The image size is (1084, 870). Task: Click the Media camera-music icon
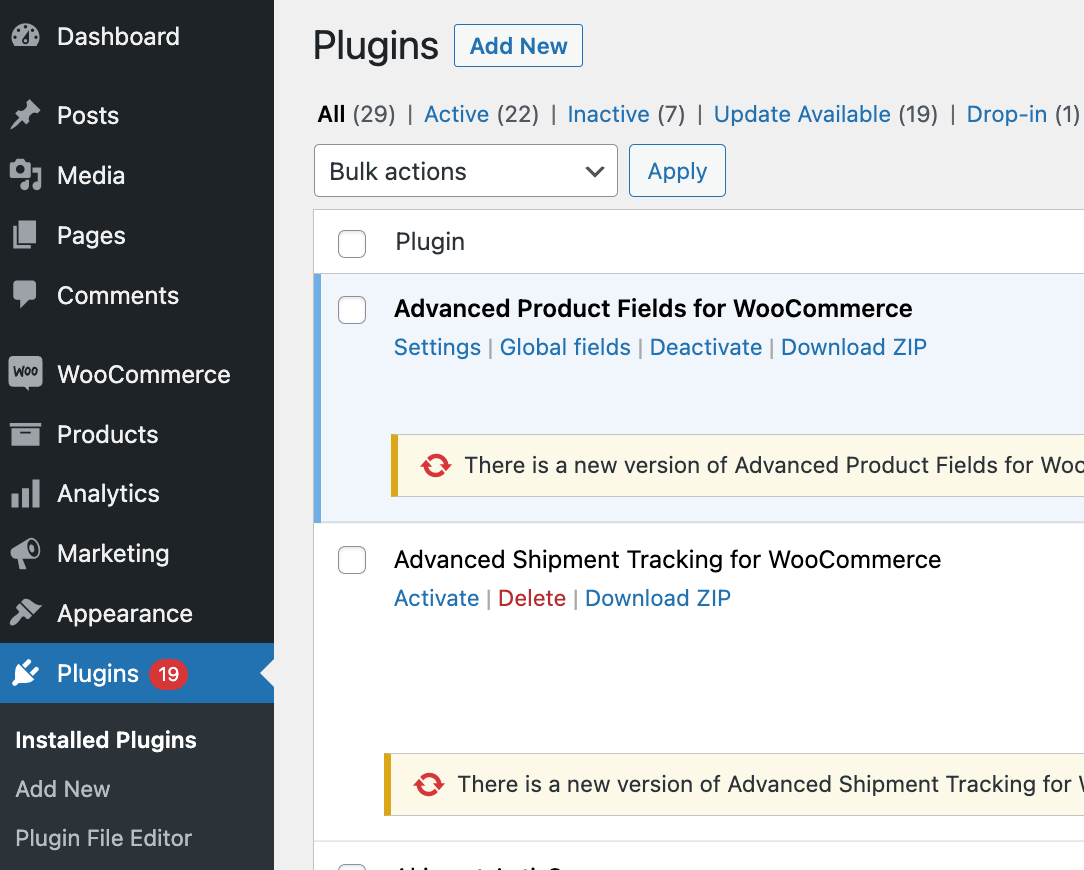(x=26, y=175)
